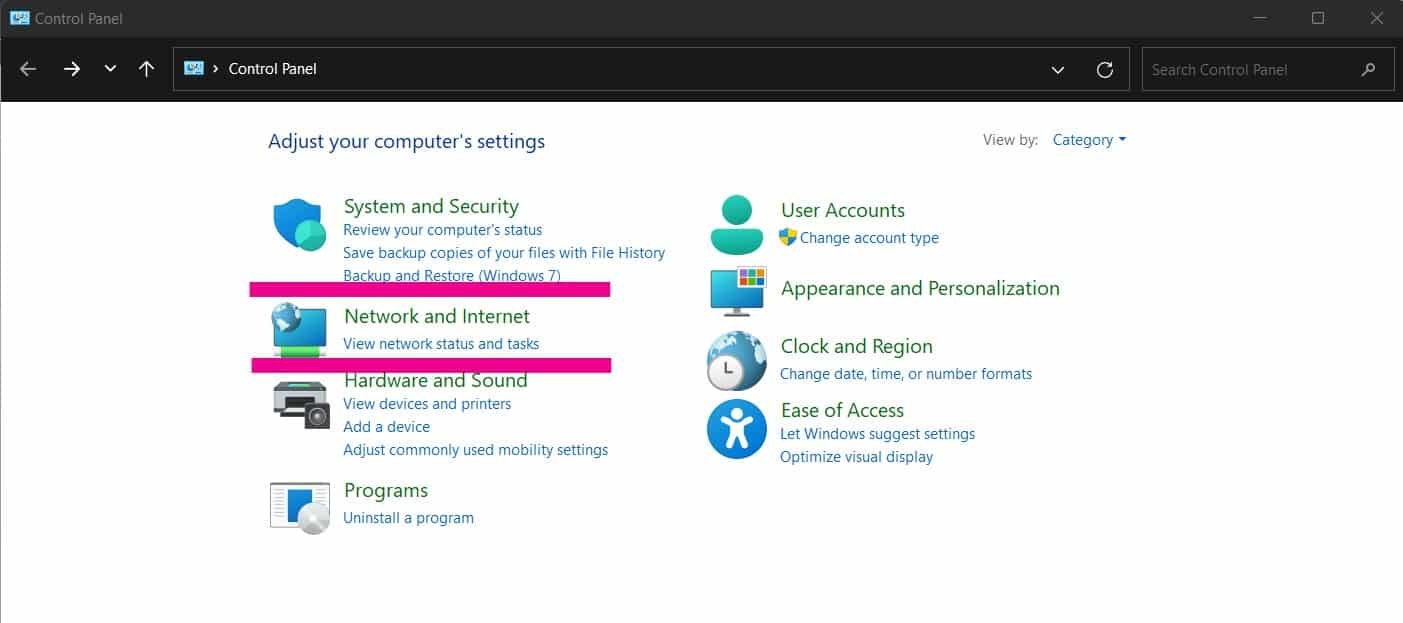Open Review your computer's status

443,230
